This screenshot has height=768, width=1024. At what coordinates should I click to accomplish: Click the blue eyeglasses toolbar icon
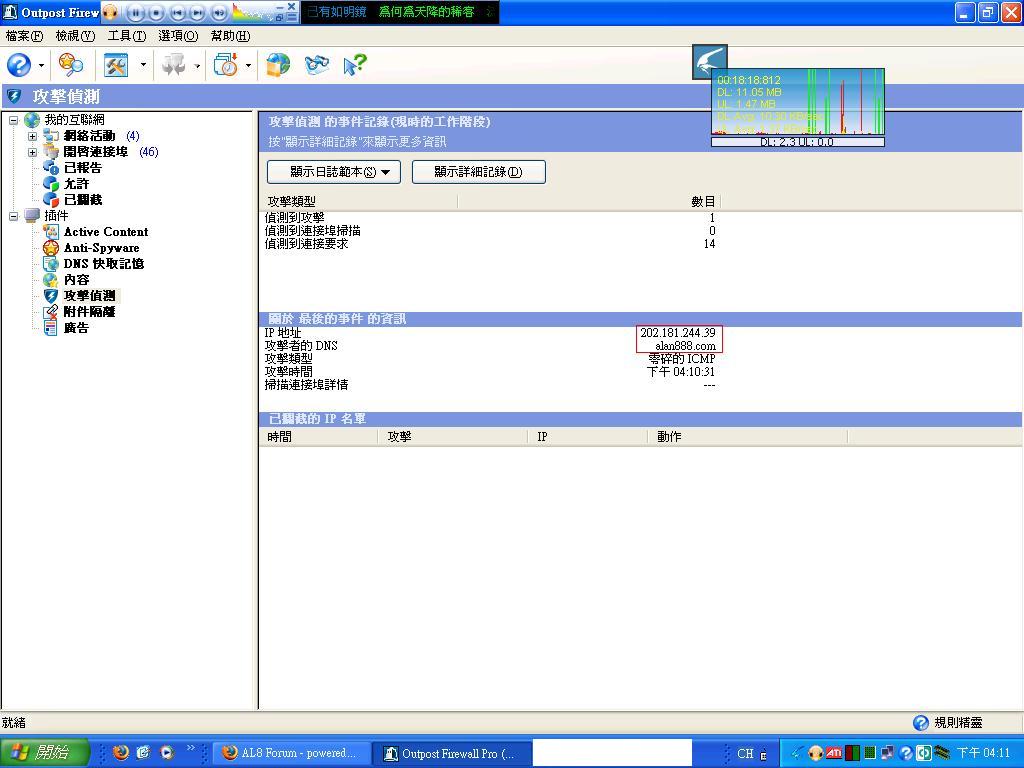click(x=317, y=65)
